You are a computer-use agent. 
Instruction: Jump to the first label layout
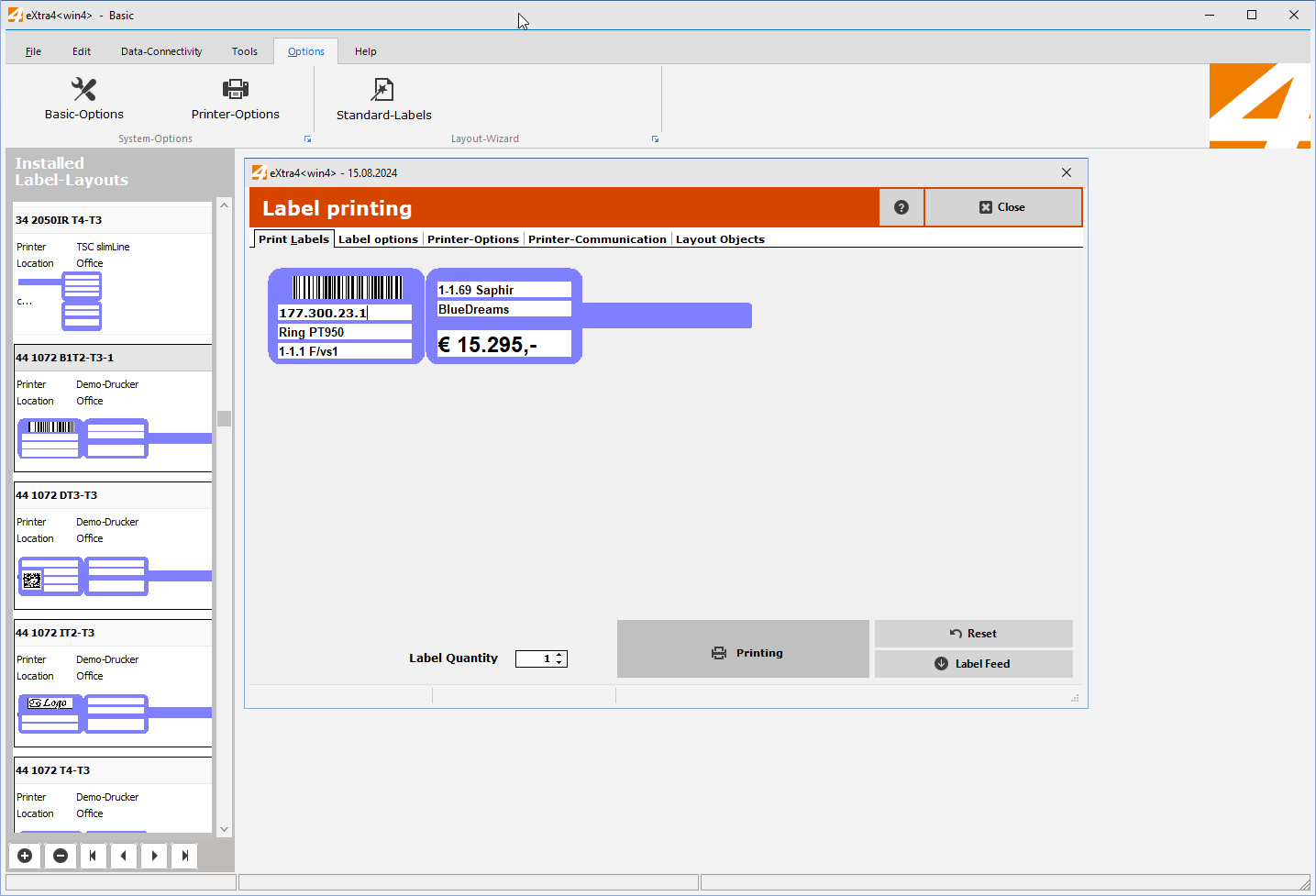pyautogui.click(x=93, y=856)
